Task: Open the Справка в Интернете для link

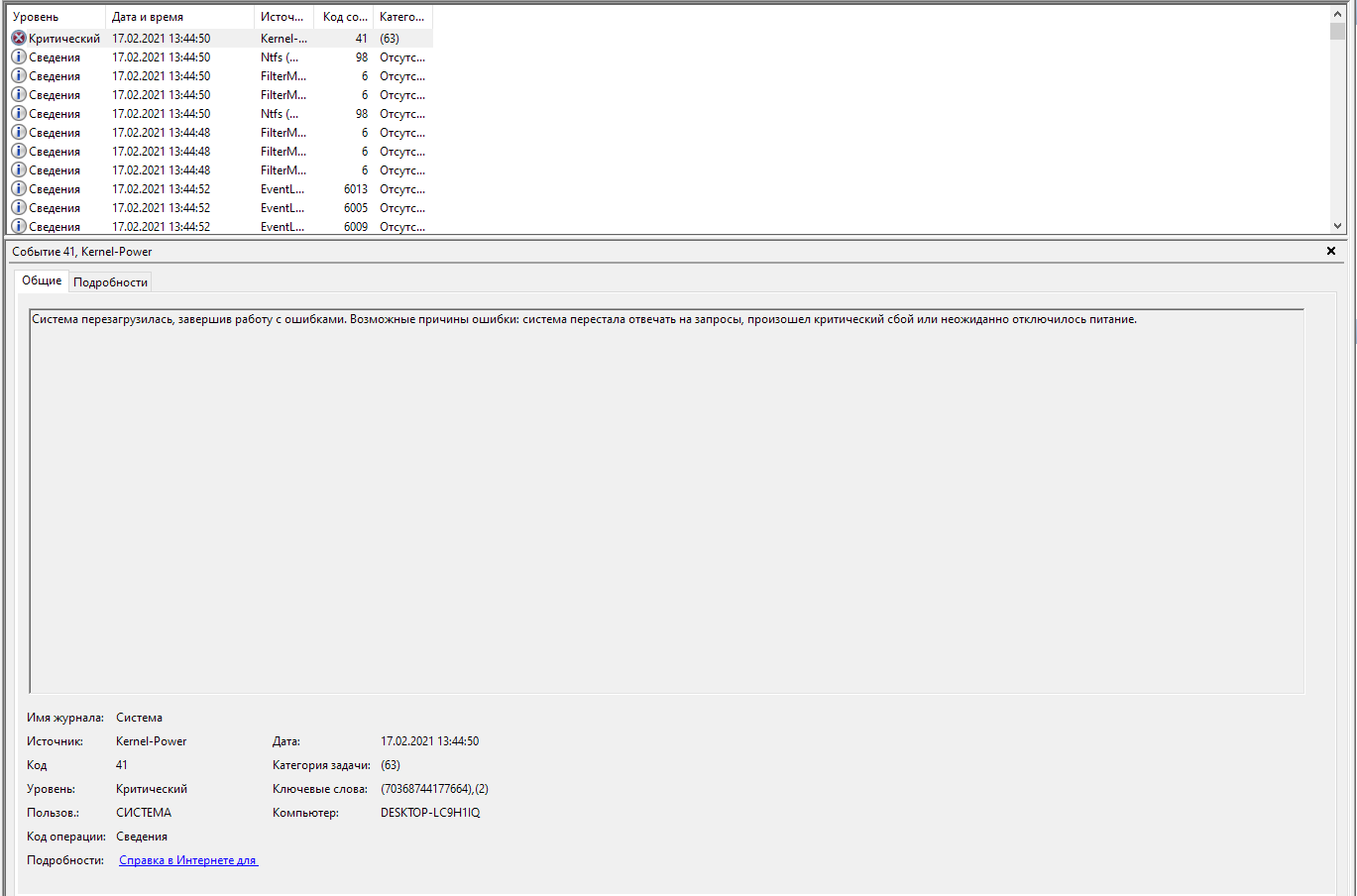Action: point(188,860)
